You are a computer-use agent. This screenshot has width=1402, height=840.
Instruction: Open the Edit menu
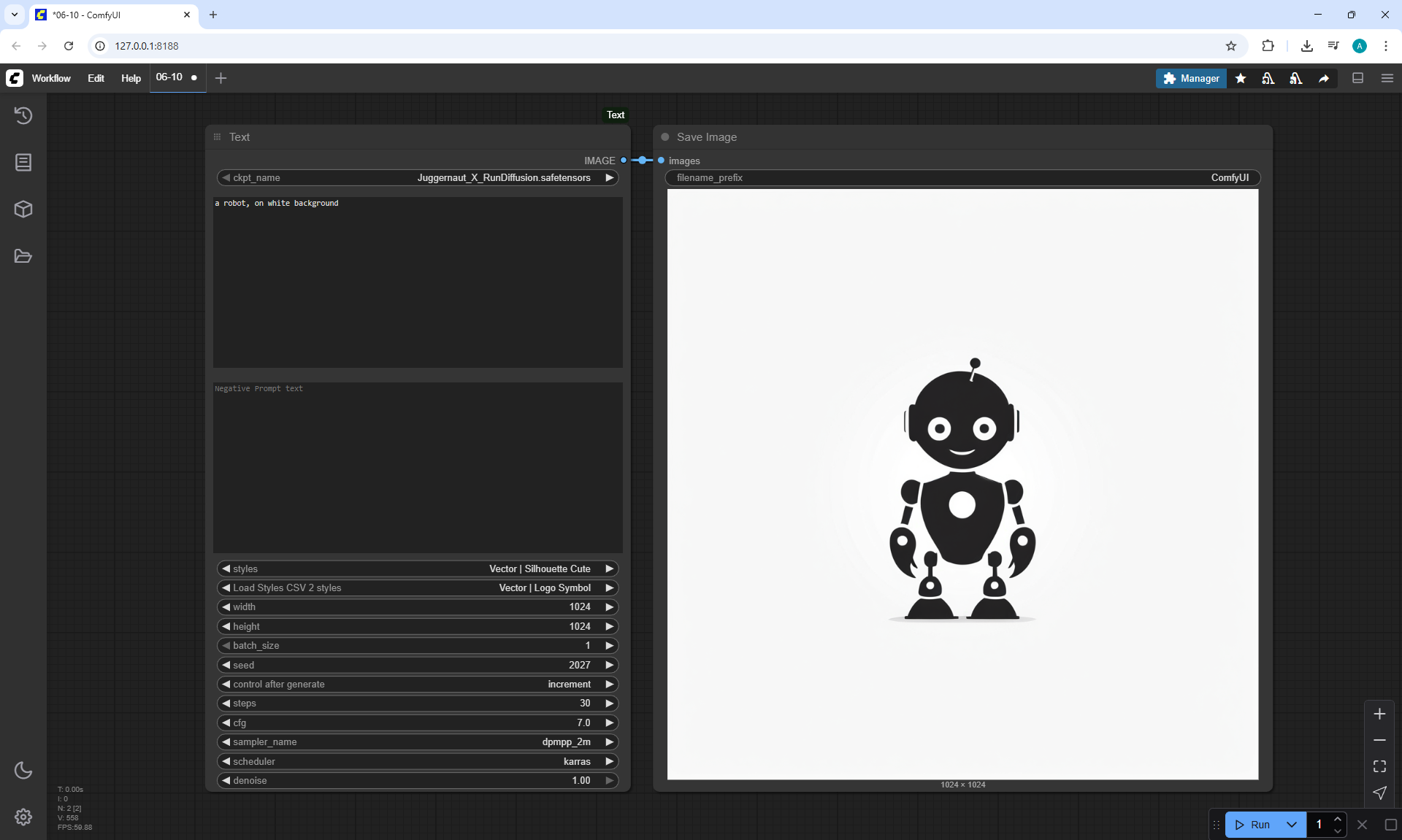[x=96, y=78]
